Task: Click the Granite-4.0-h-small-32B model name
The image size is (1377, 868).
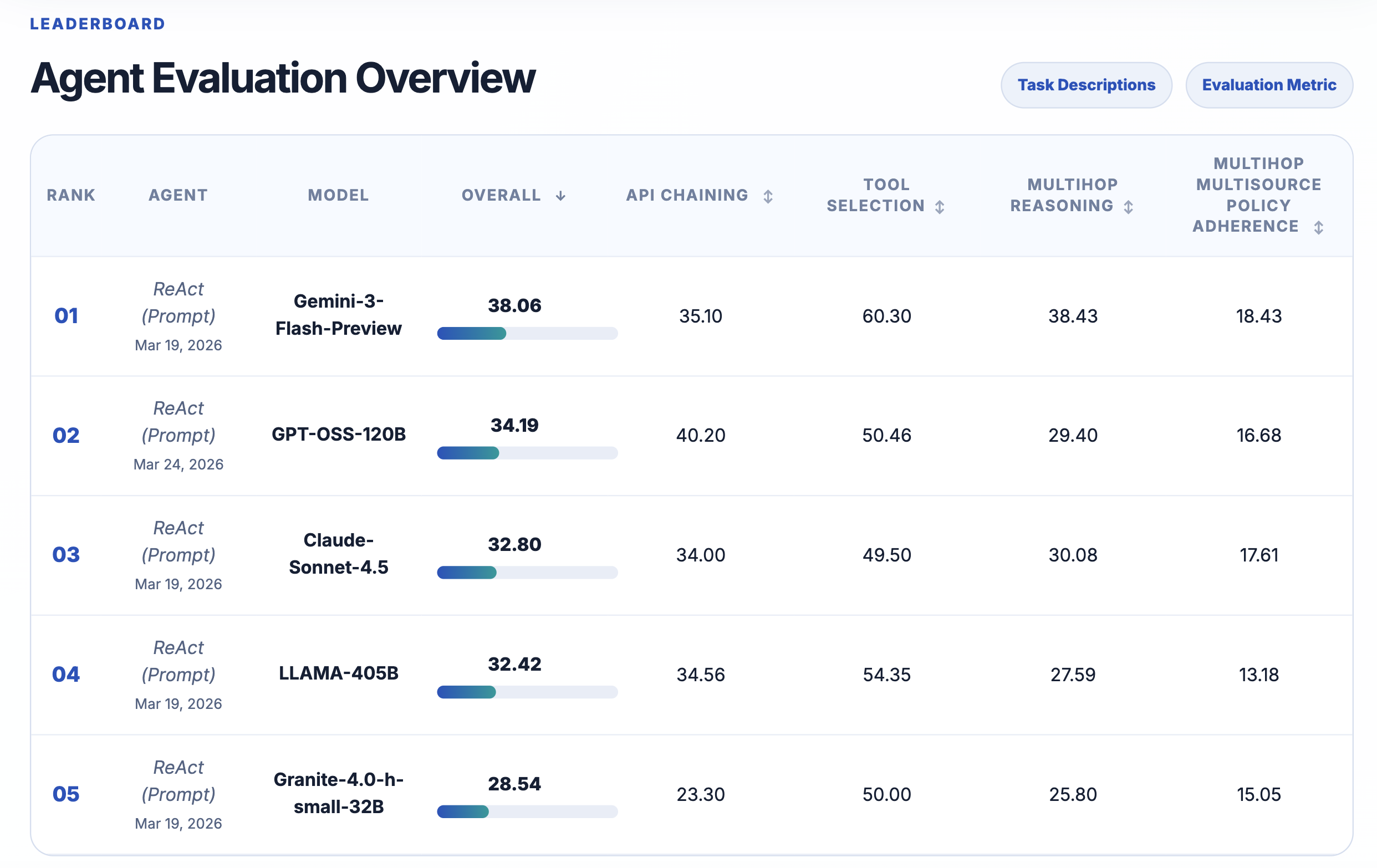Action: tap(338, 793)
